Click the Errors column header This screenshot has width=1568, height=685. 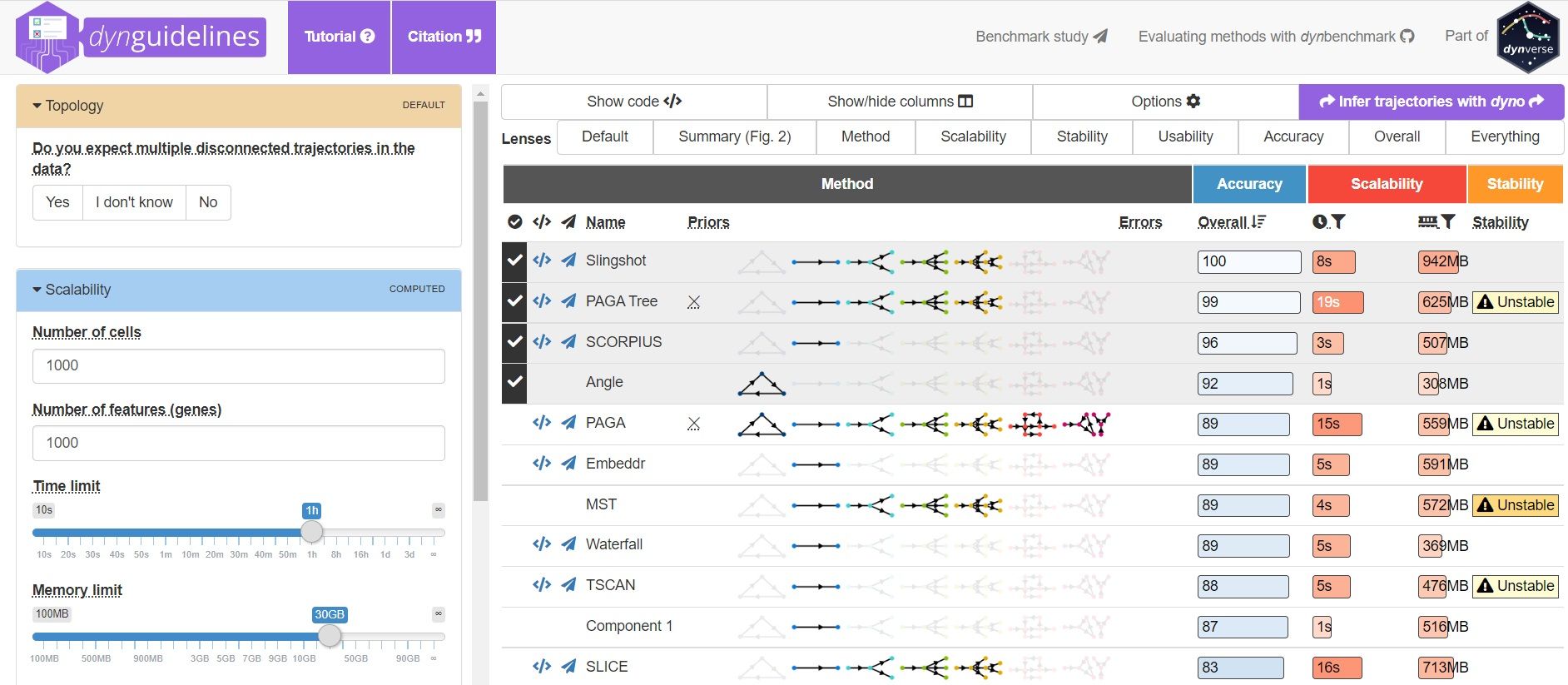(x=1140, y=222)
